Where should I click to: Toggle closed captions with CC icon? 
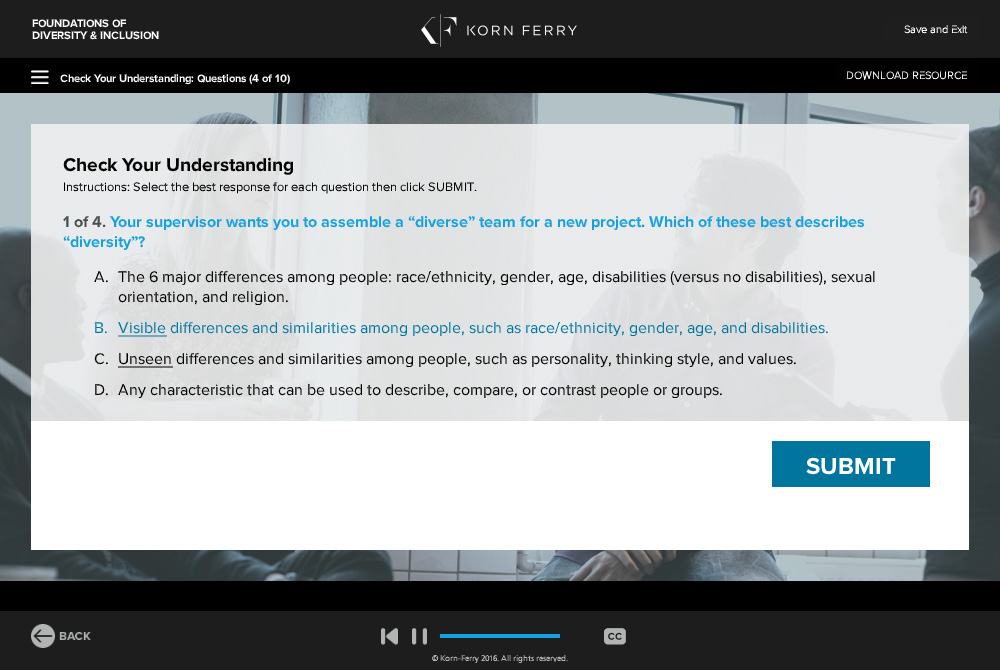coord(615,636)
